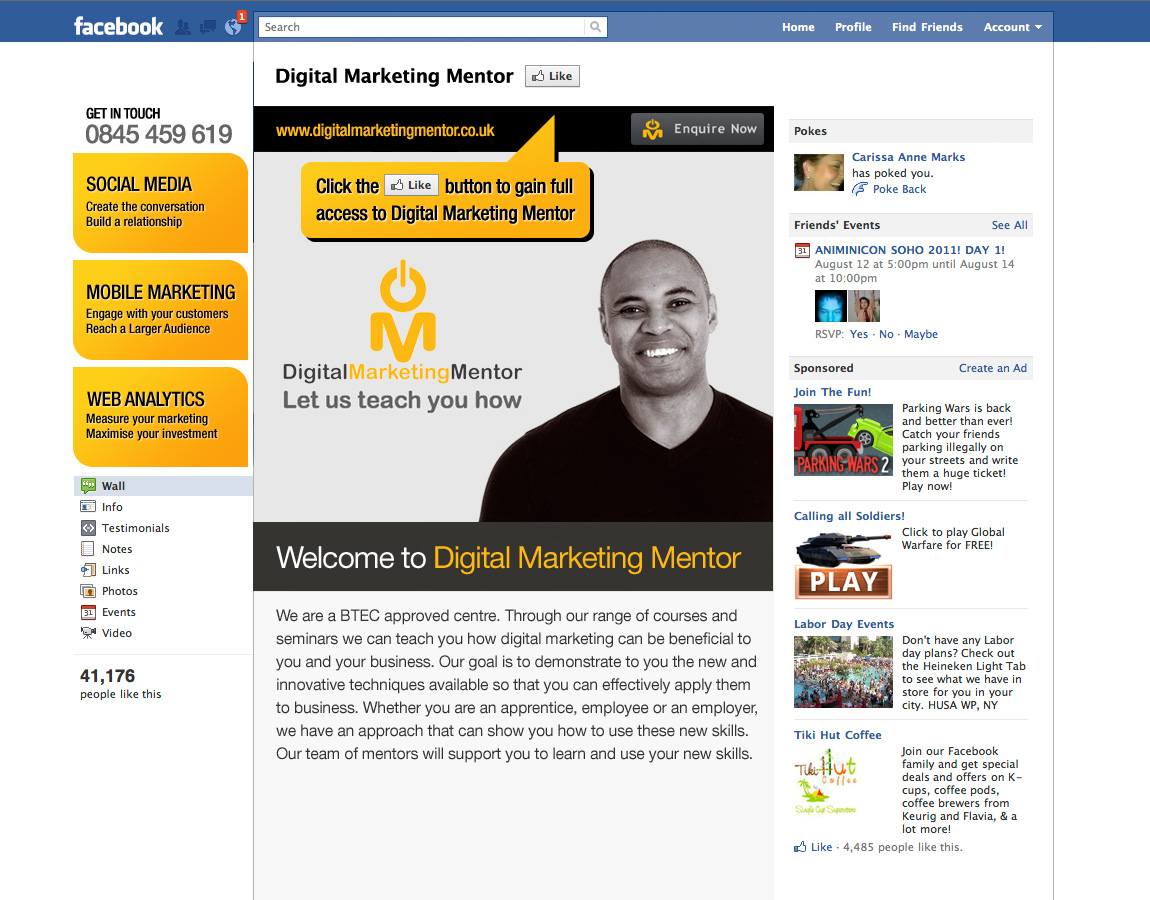
Task: Click the Facebook logo
Action: click(118, 26)
